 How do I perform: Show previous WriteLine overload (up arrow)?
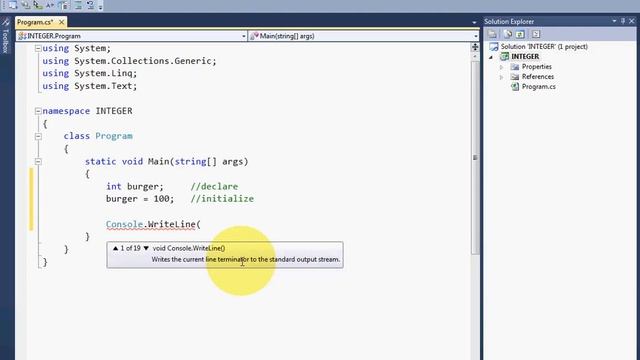click(116, 248)
